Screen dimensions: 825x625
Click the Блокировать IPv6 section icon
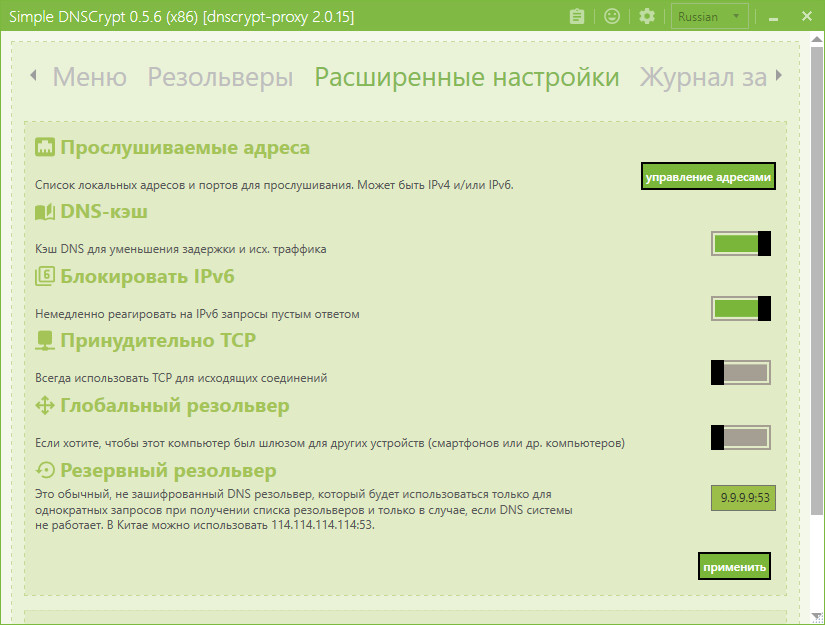[x=45, y=276]
